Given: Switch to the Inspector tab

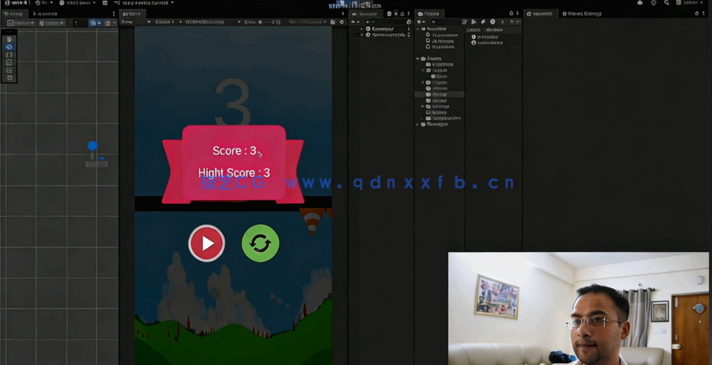Looking at the screenshot, I should pyautogui.click(x=540, y=14).
